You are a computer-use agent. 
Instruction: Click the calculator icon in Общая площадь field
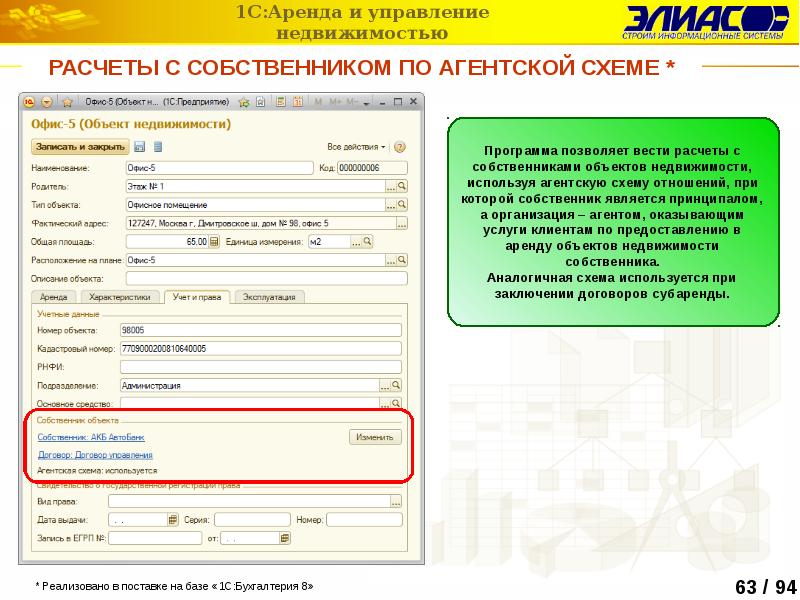tap(214, 242)
